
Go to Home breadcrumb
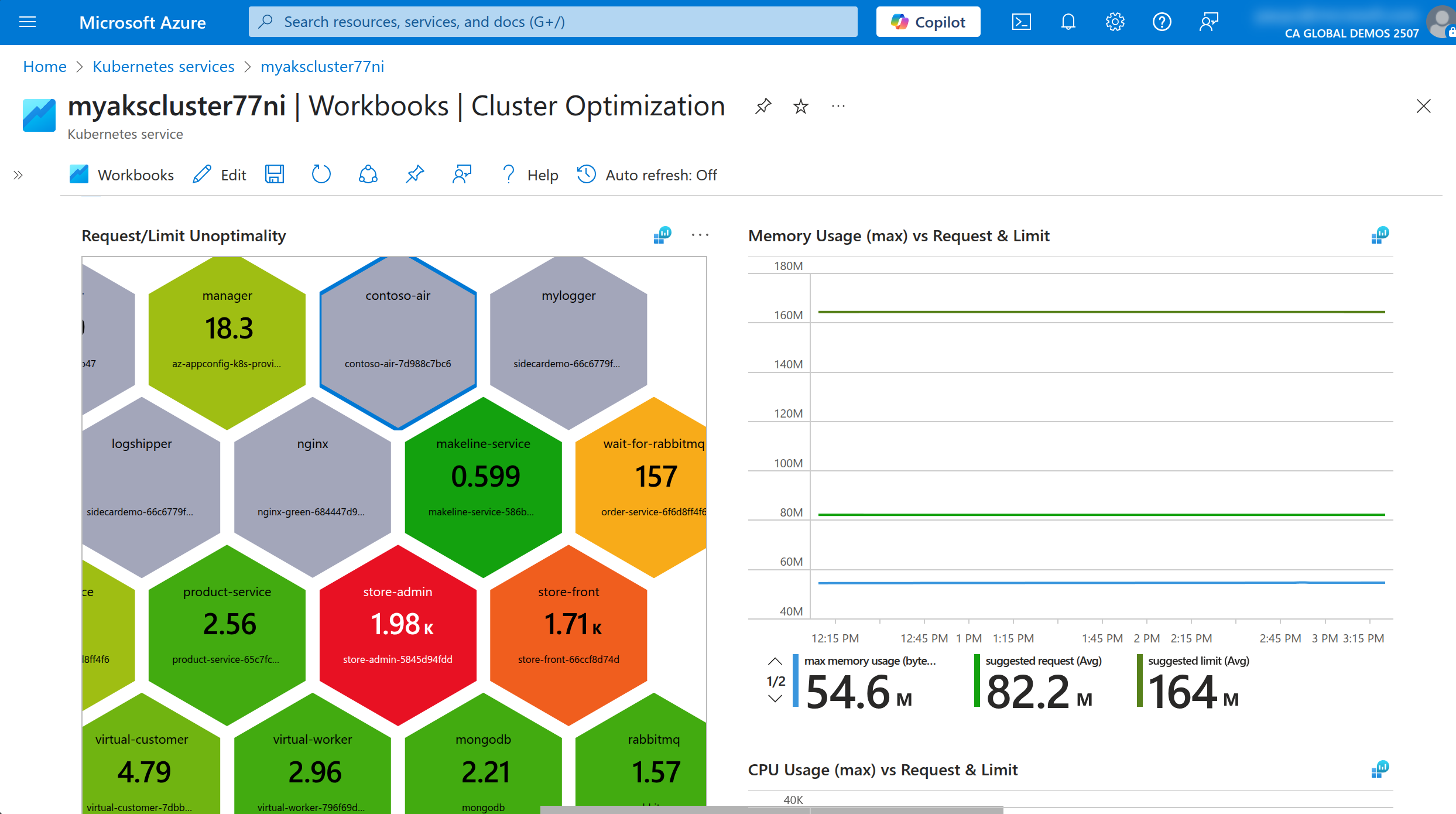[x=44, y=67]
